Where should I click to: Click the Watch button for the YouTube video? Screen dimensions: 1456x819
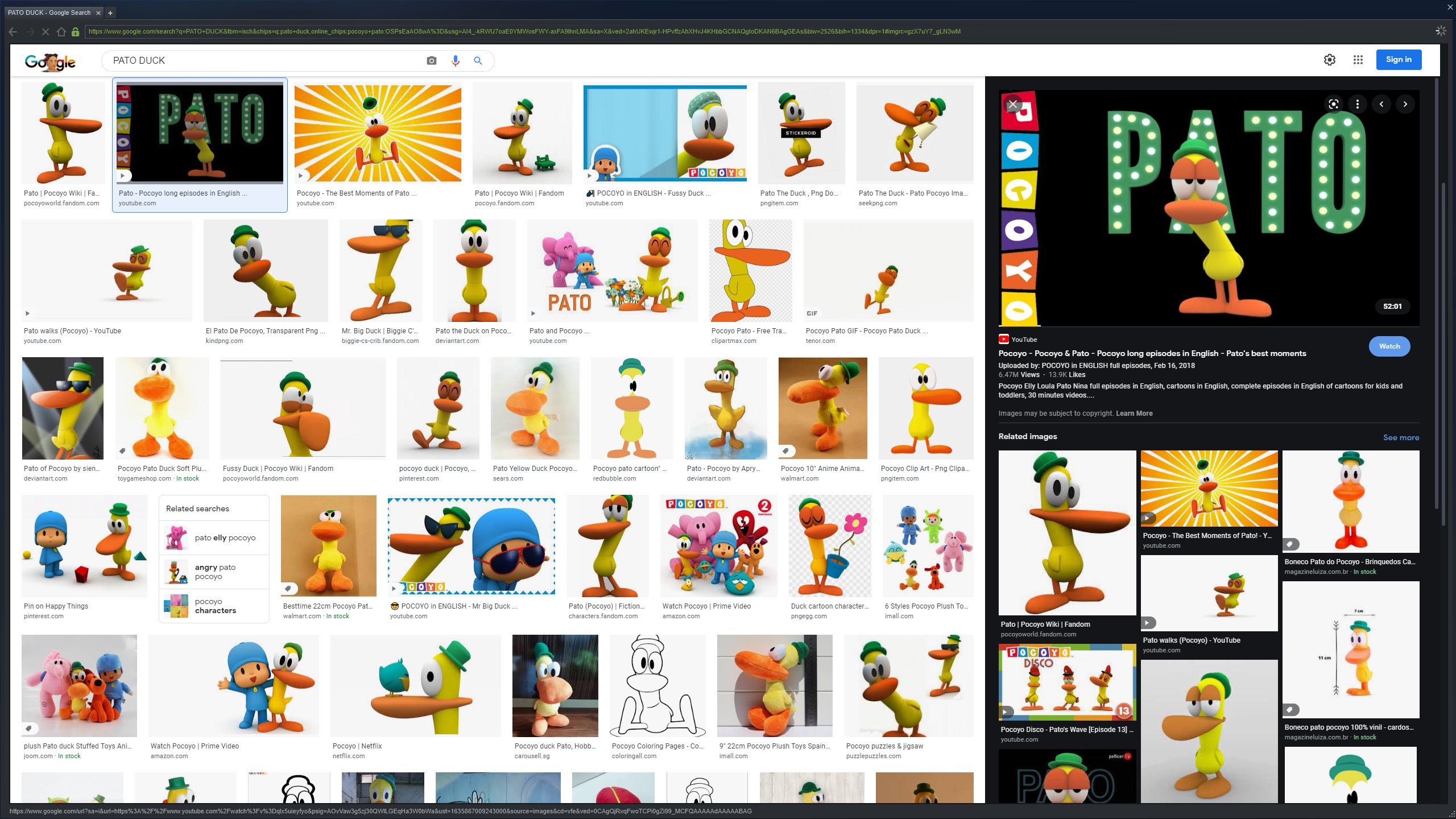pos(1389,346)
